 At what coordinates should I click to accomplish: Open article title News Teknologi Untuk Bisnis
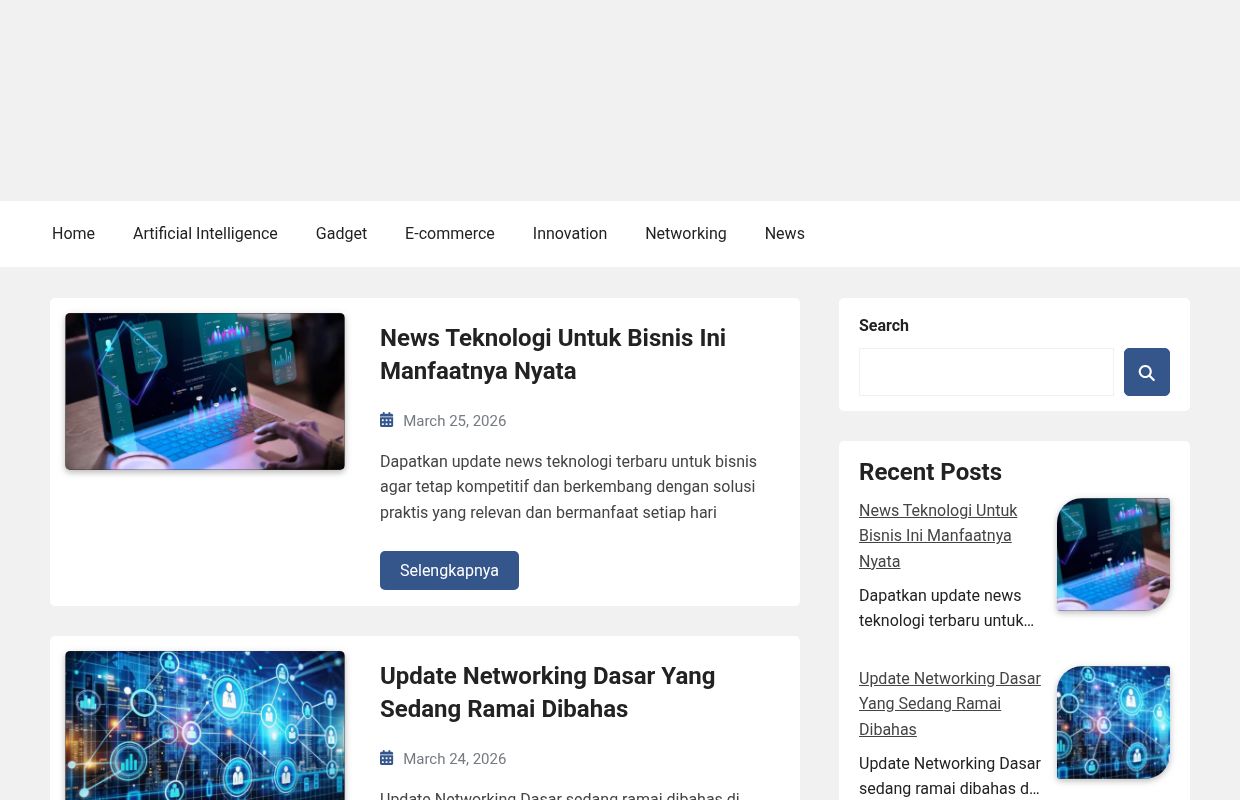[x=553, y=354]
